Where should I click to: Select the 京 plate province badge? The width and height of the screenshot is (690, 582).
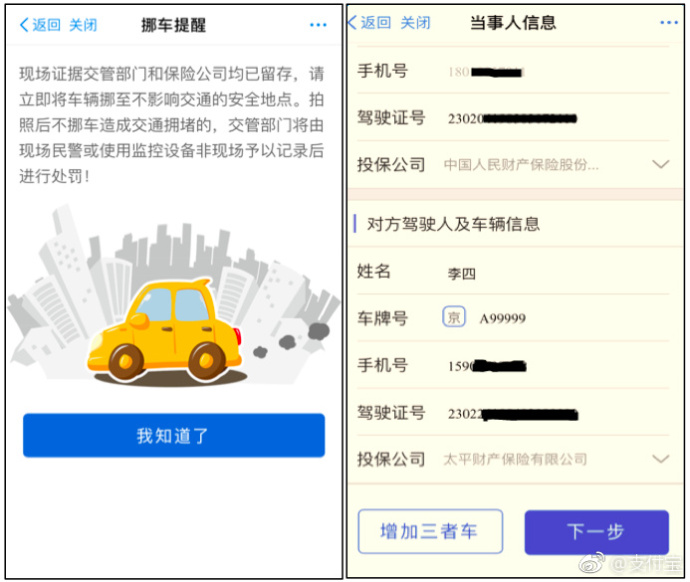(x=454, y=317)
